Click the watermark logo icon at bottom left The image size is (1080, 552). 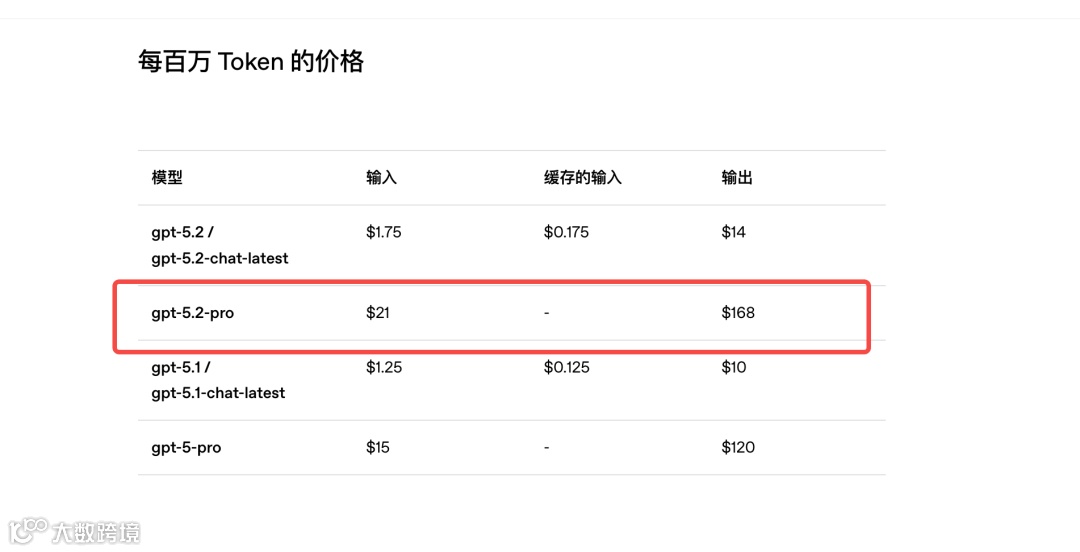pyautogui.click(x=28, y=531)
